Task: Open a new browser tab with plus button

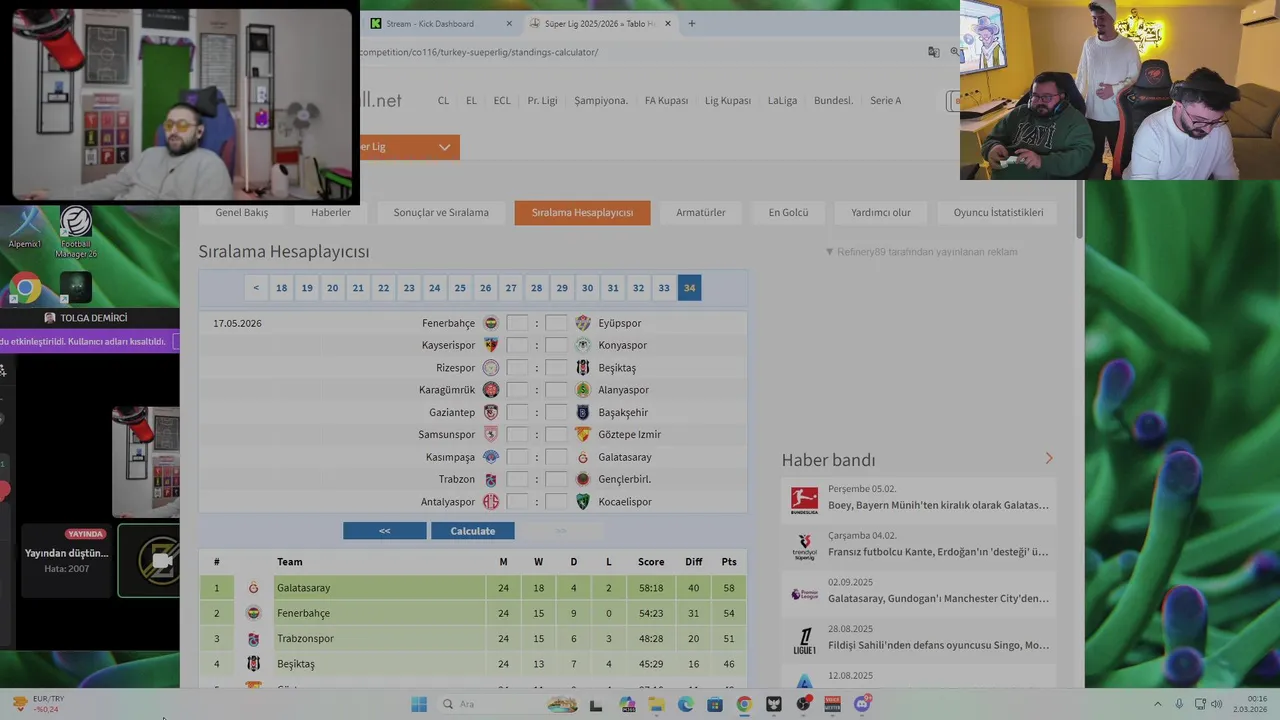Action: 691,23
